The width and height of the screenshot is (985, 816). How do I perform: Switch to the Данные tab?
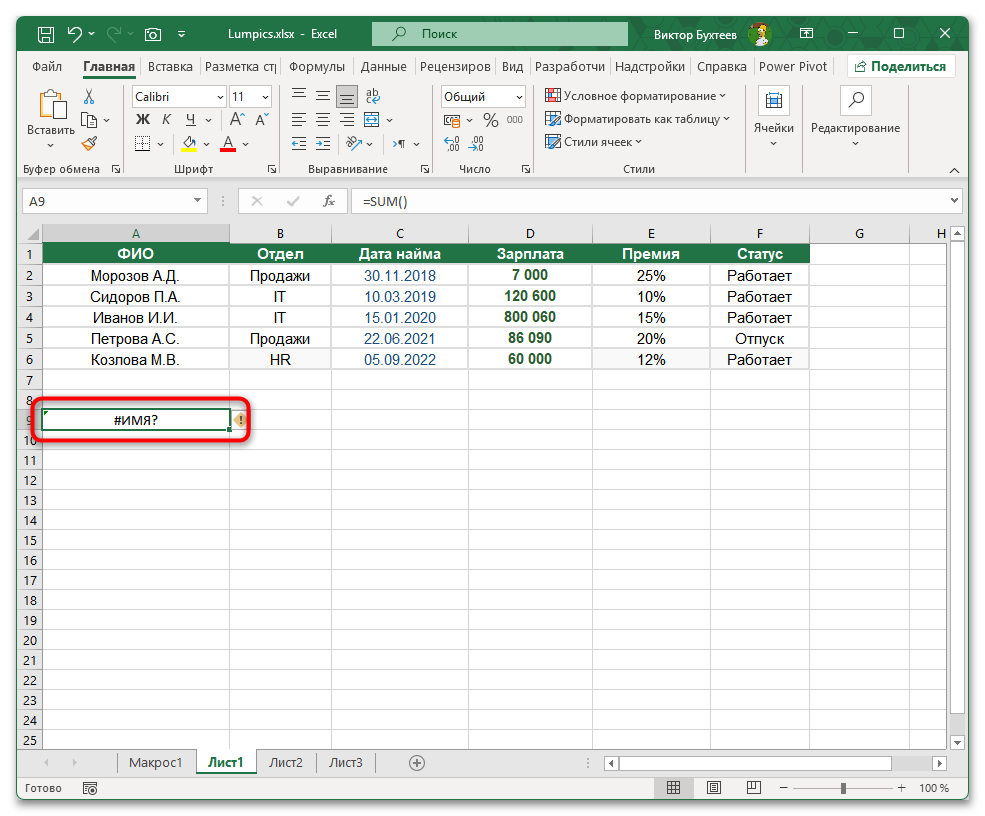pyautogui.click(x=383, y=67)
